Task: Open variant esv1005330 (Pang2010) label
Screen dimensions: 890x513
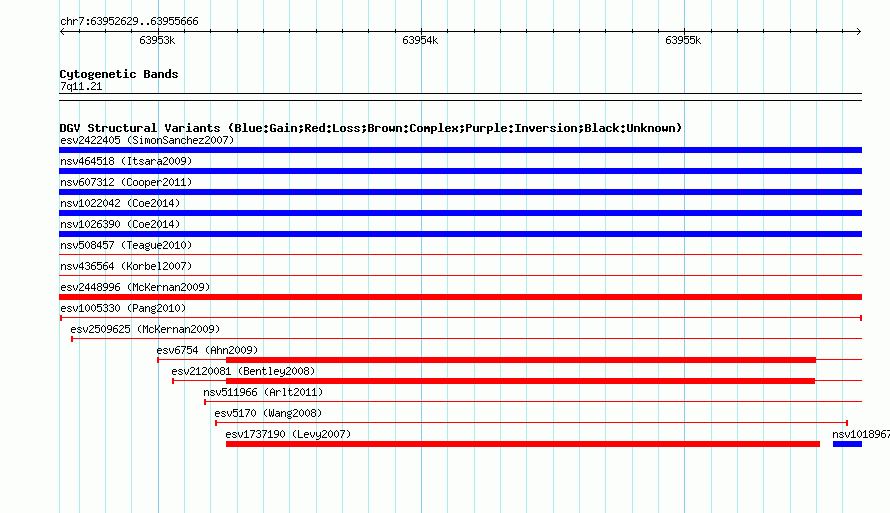Action: point(123,308)
